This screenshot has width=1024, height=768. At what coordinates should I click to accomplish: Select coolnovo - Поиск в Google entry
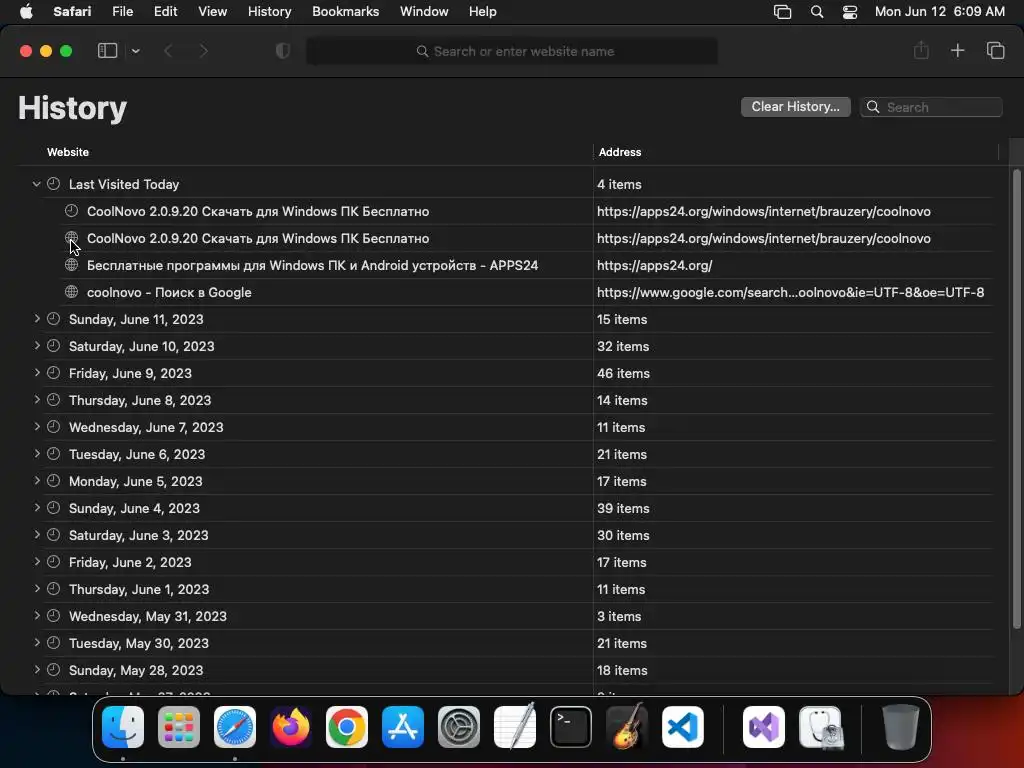pos(169,292)
